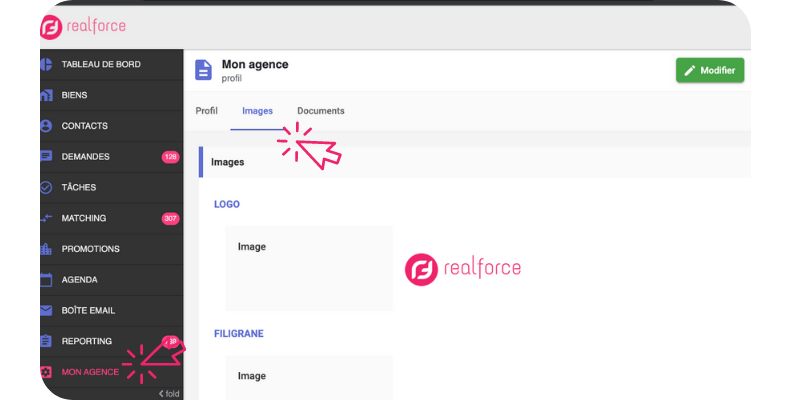Switch to the Profil tab
Viewport: 800px width, 400px height.
click(207, 111)
